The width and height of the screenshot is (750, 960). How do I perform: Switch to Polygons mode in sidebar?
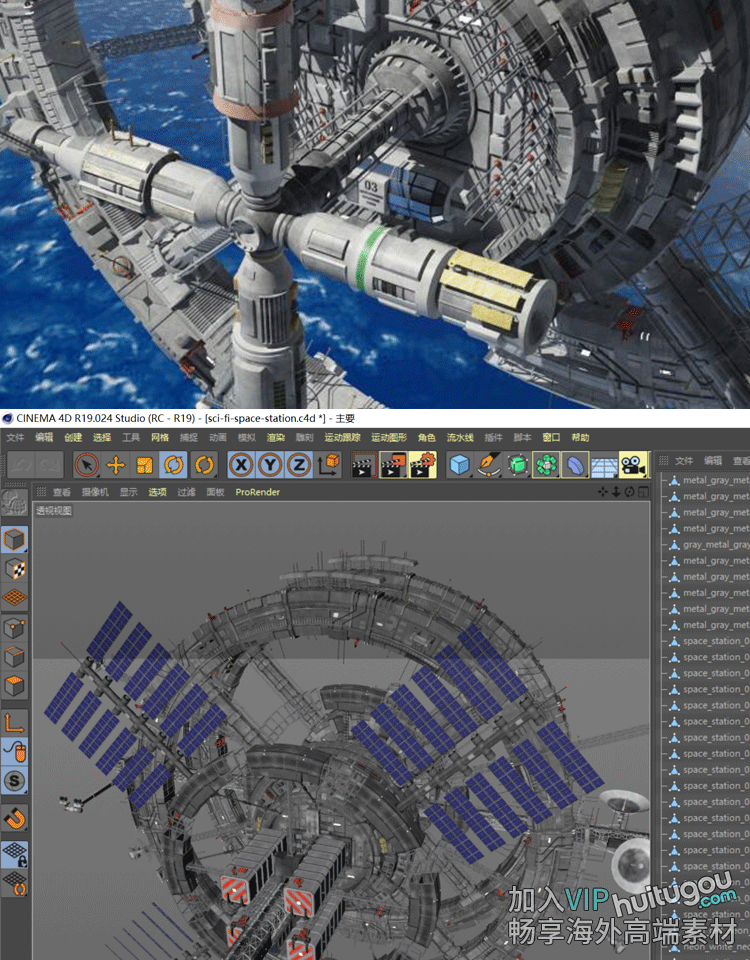[15, 686]
